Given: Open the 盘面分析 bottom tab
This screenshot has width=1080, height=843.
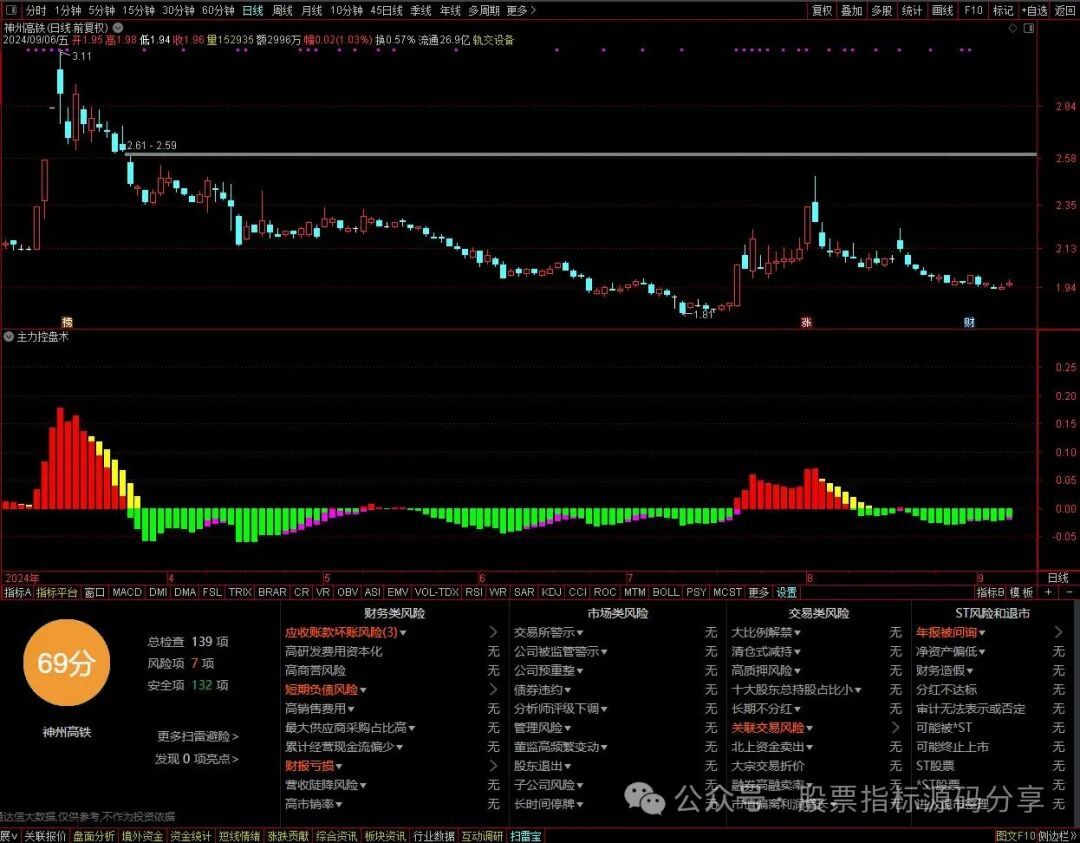Looking at the screenshot, I should click(94, 836).
